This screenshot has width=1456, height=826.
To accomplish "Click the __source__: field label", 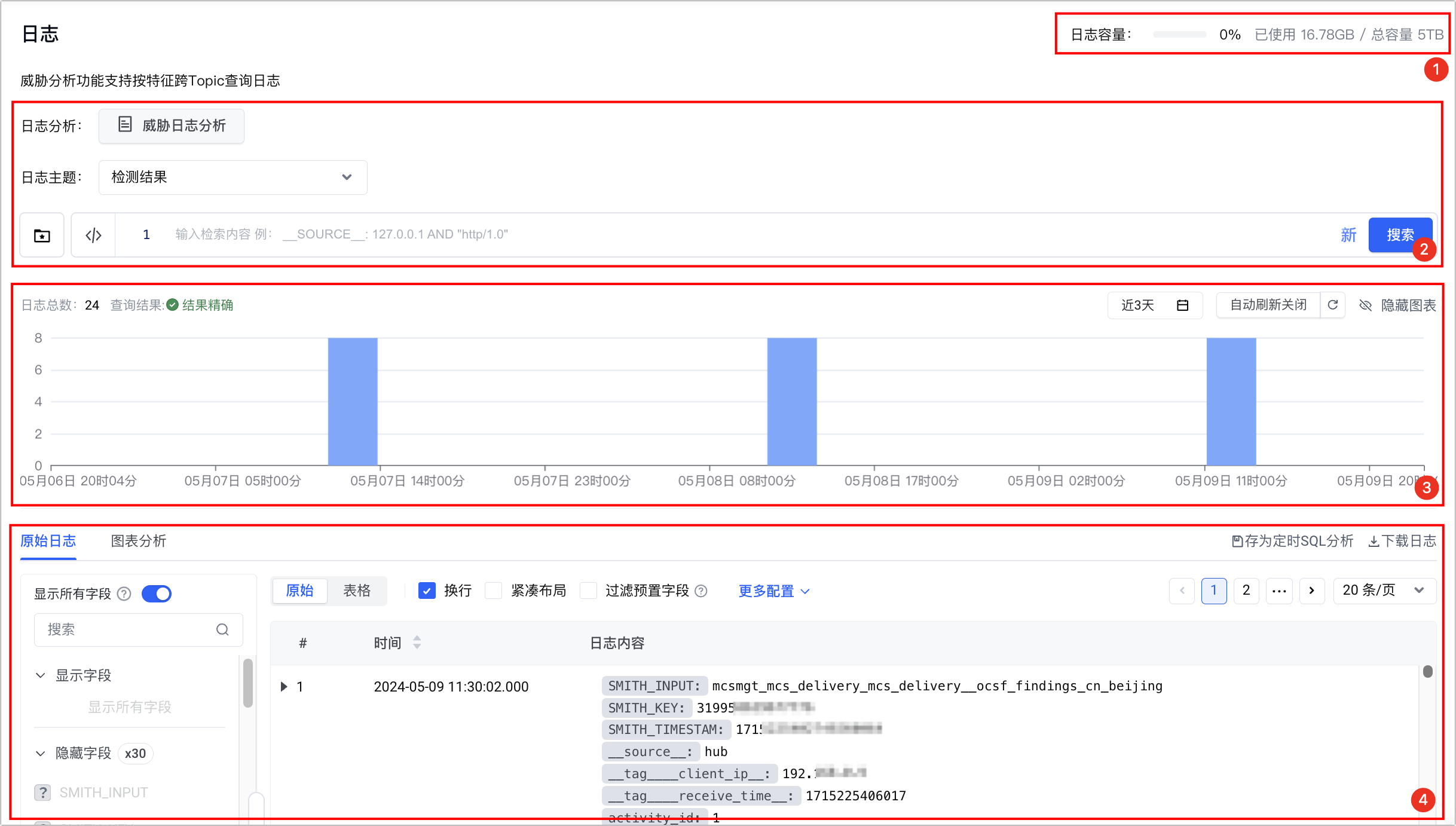I will (650, 751).
